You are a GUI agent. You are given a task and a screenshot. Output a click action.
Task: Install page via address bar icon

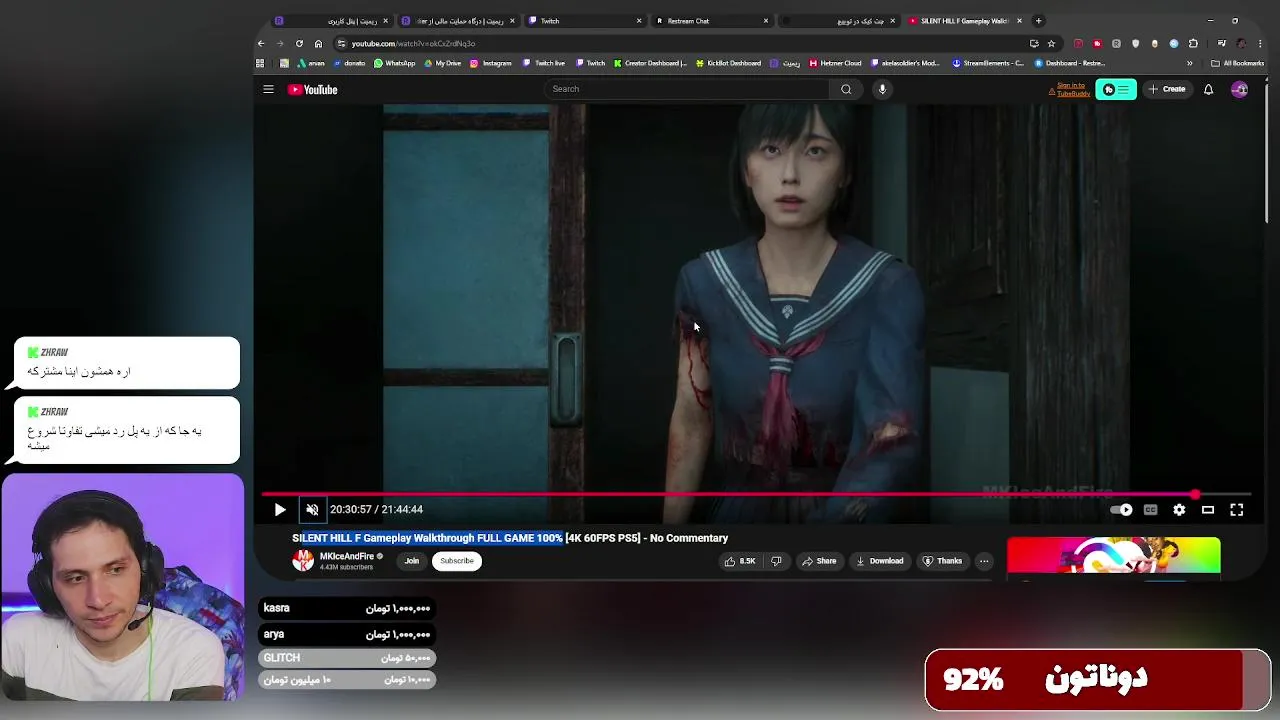click(1033, 43)
